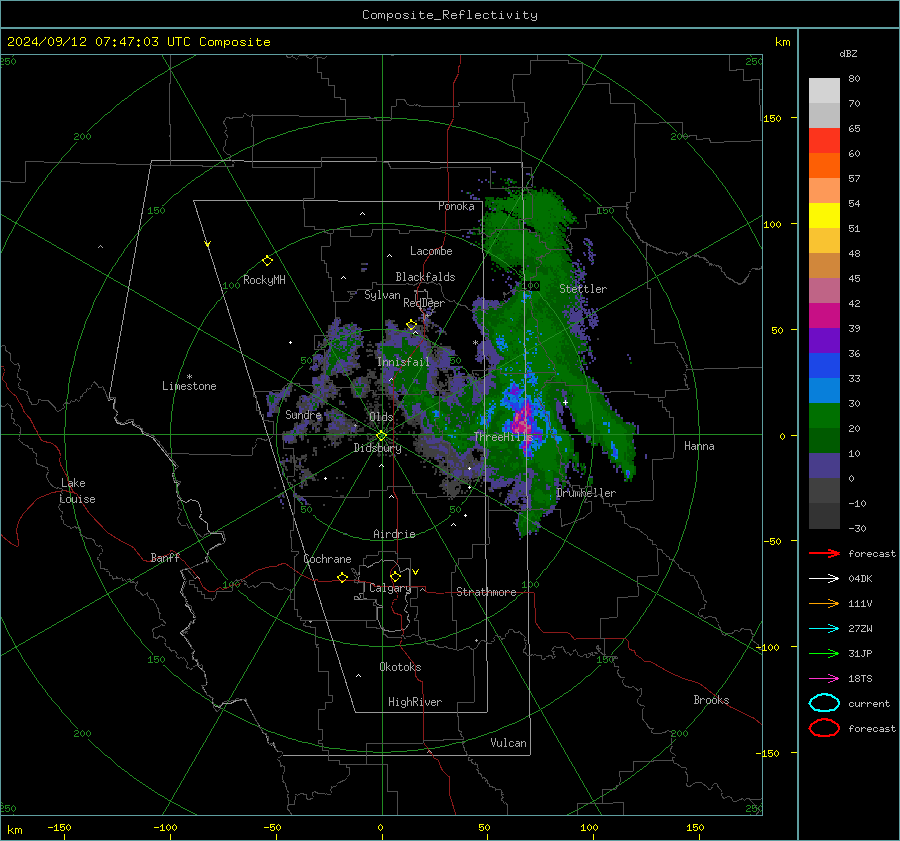Click the Strathmore town label

pos(486,592)
